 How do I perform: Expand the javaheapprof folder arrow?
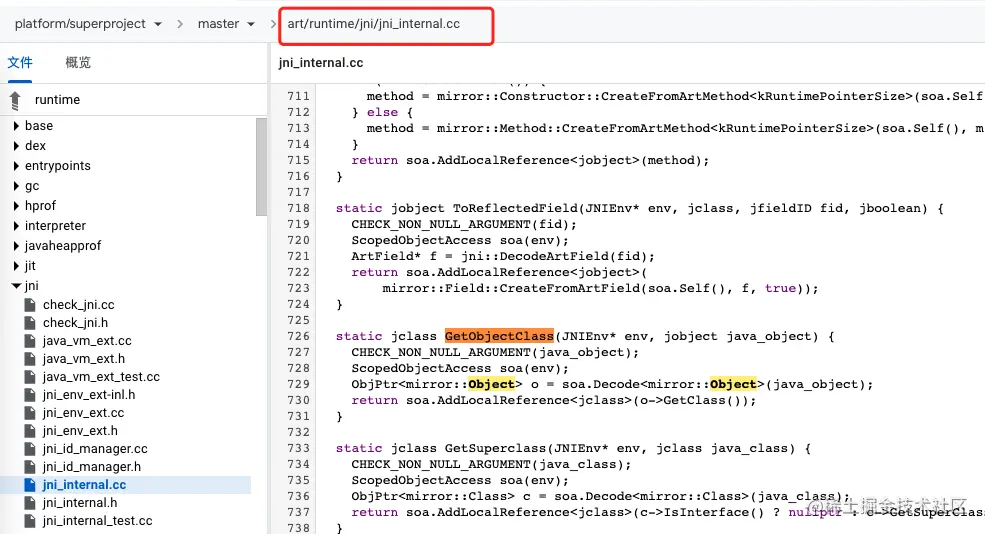[x=16, y=246]
